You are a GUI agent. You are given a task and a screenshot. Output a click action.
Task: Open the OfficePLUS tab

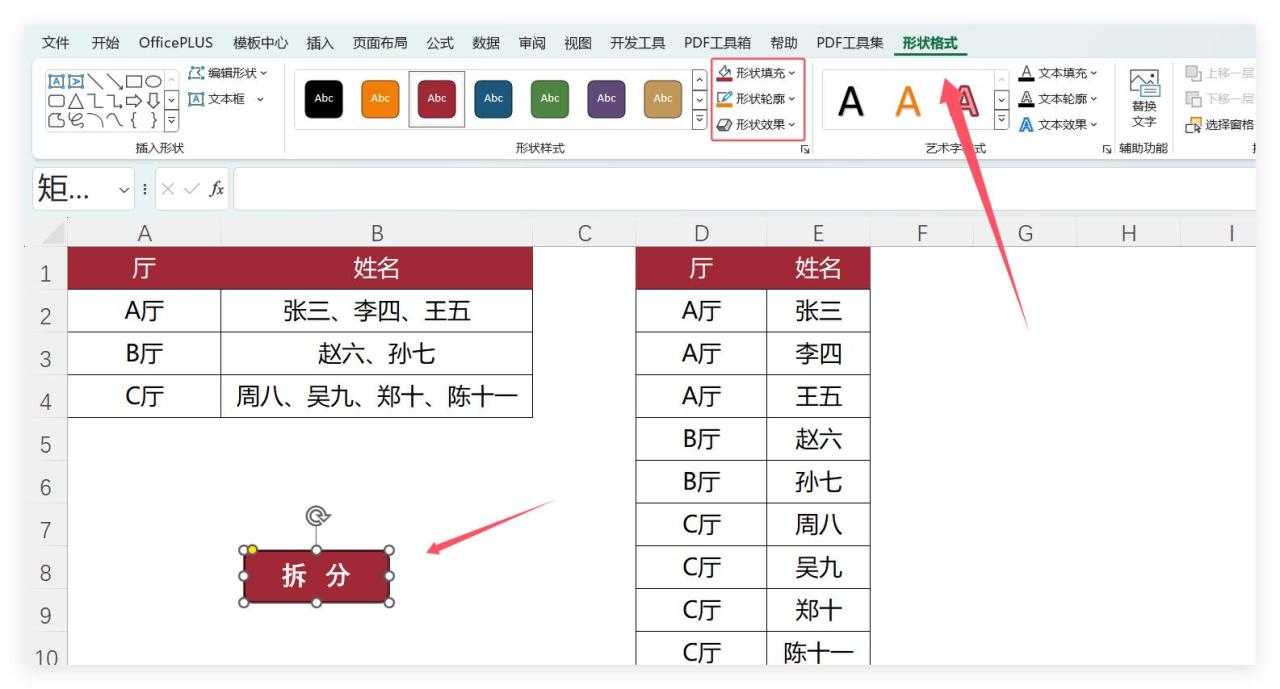[176, 43]
